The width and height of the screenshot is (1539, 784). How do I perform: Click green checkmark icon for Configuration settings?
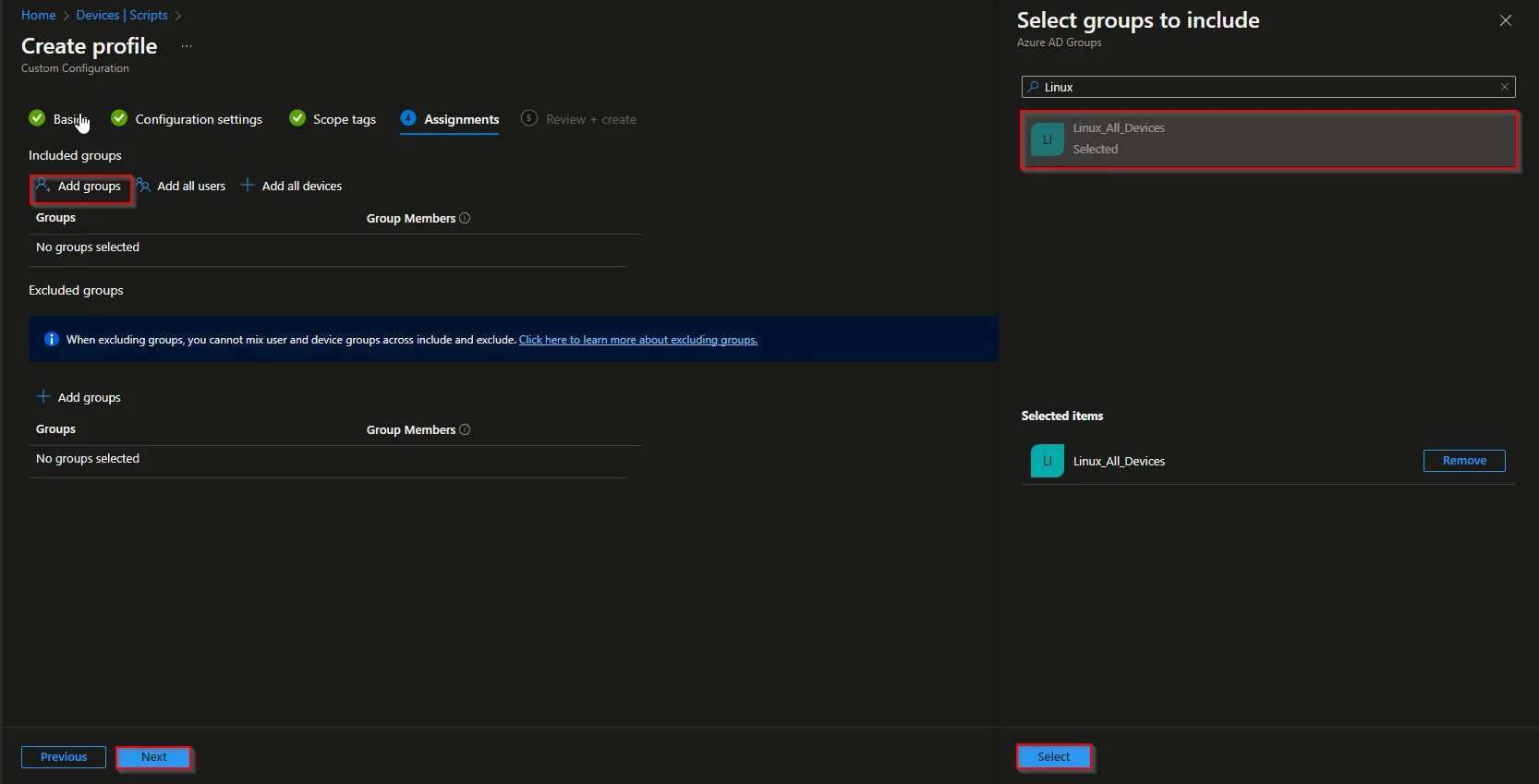pyautogui.click(x=119, y=118)
